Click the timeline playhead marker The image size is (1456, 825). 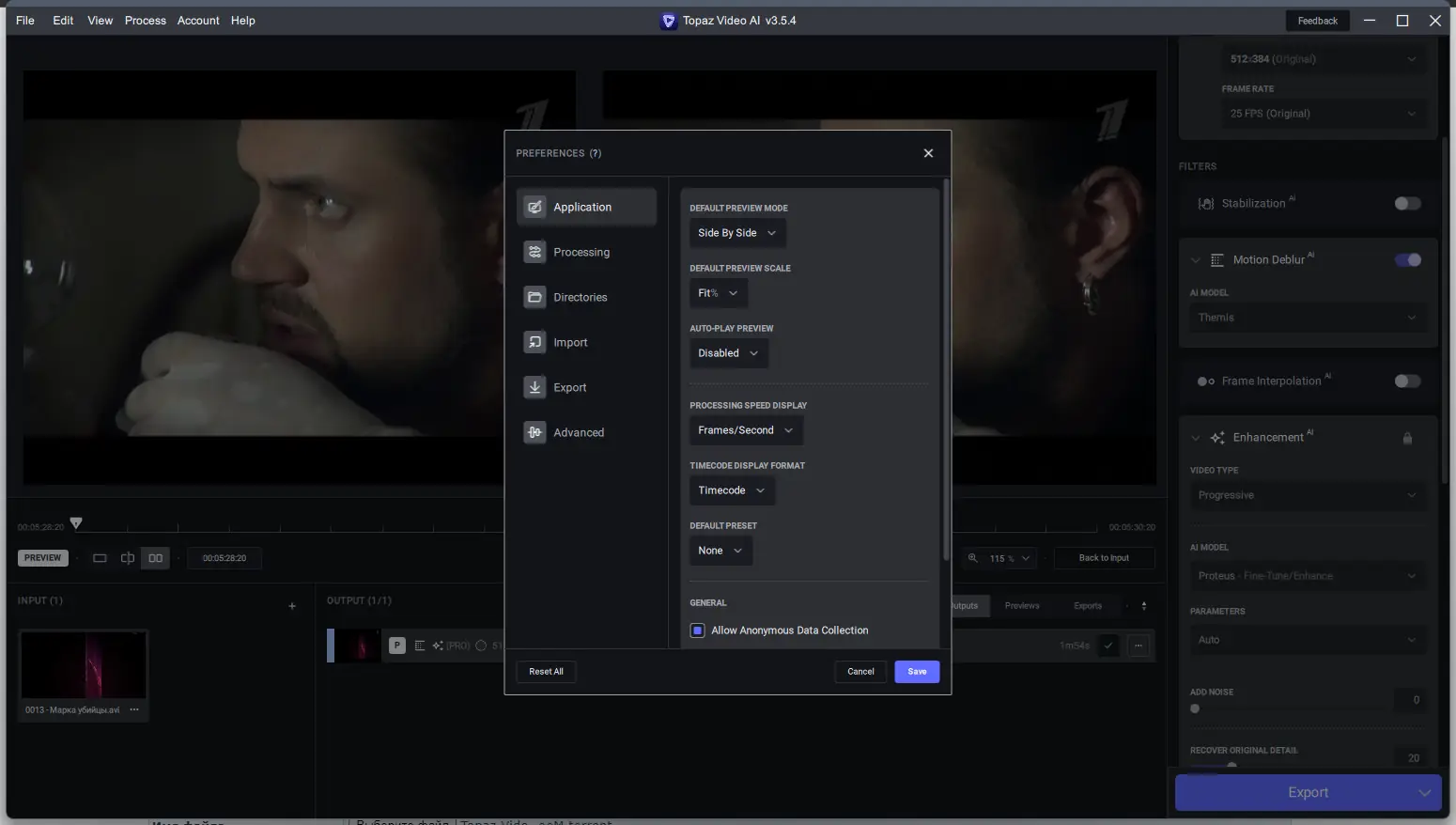coord(76,523)
